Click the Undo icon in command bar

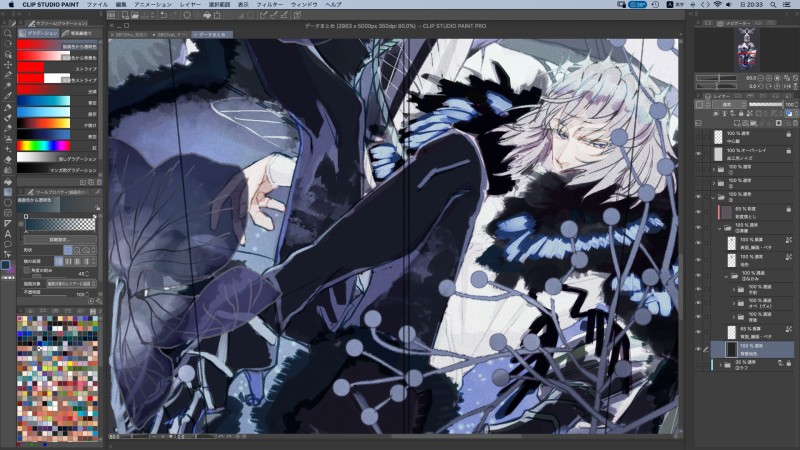pyautogui.click(x=163, y=15)
